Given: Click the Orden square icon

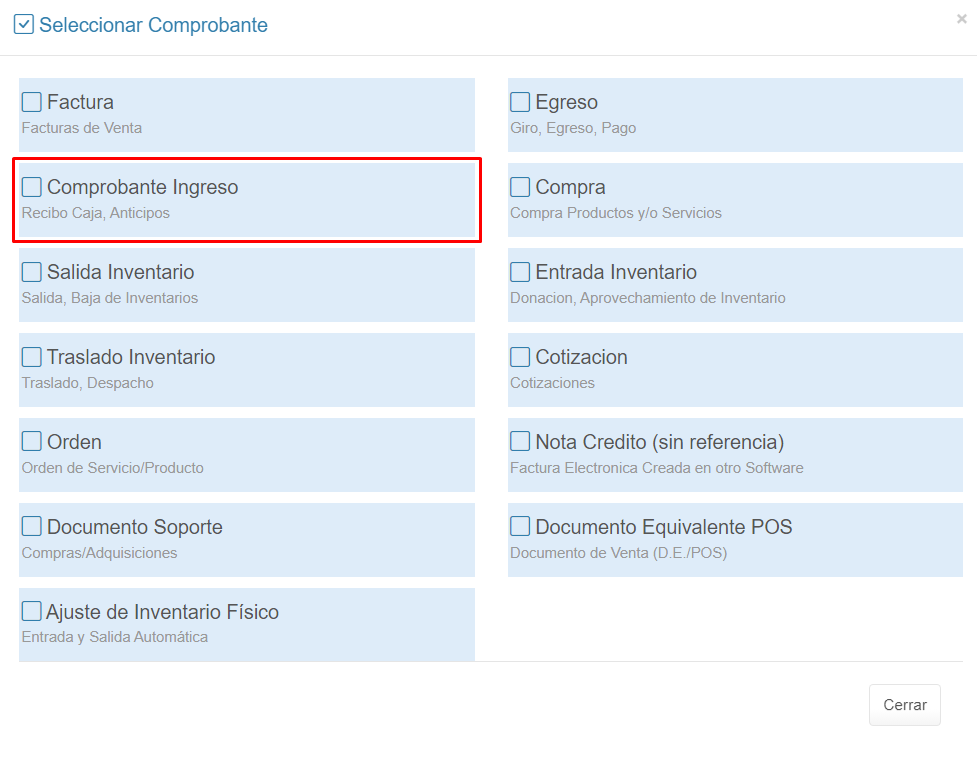Looking at the screenshot, I should coord(32,442).
